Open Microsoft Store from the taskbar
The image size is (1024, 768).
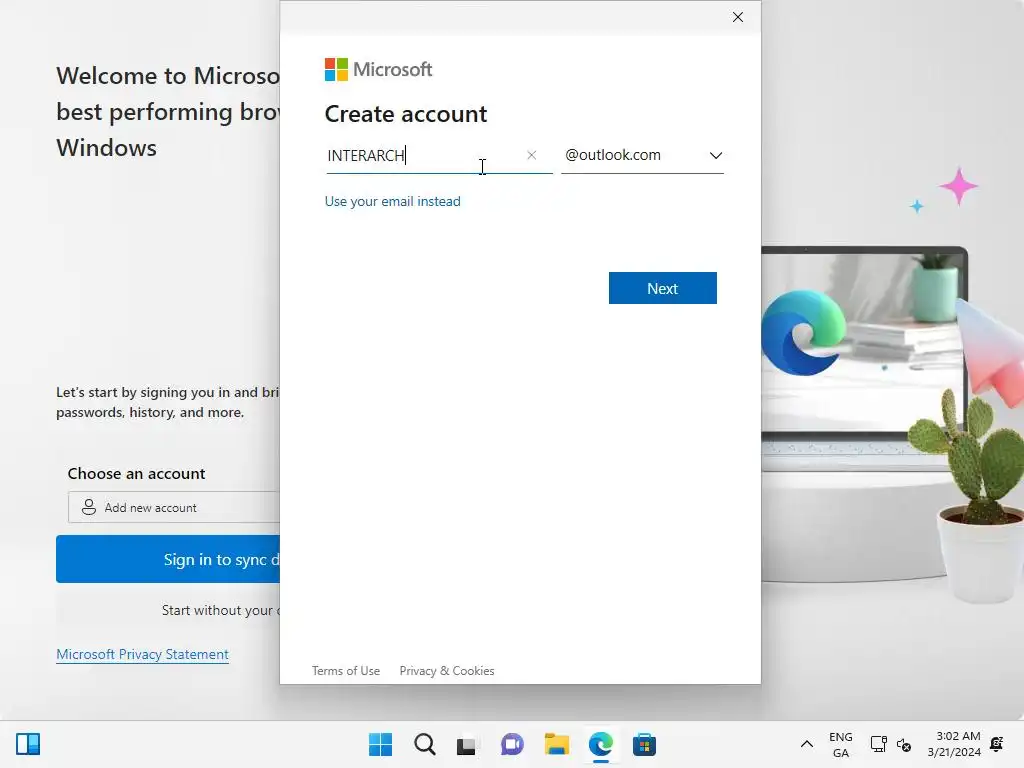pyautogui.click(x=644, y=744)
